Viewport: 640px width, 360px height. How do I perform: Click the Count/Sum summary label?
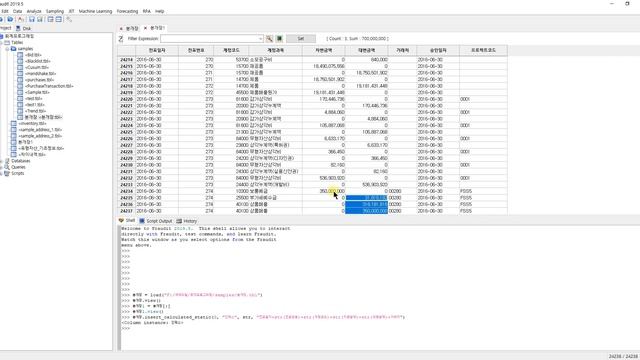(x=358, y=38)
